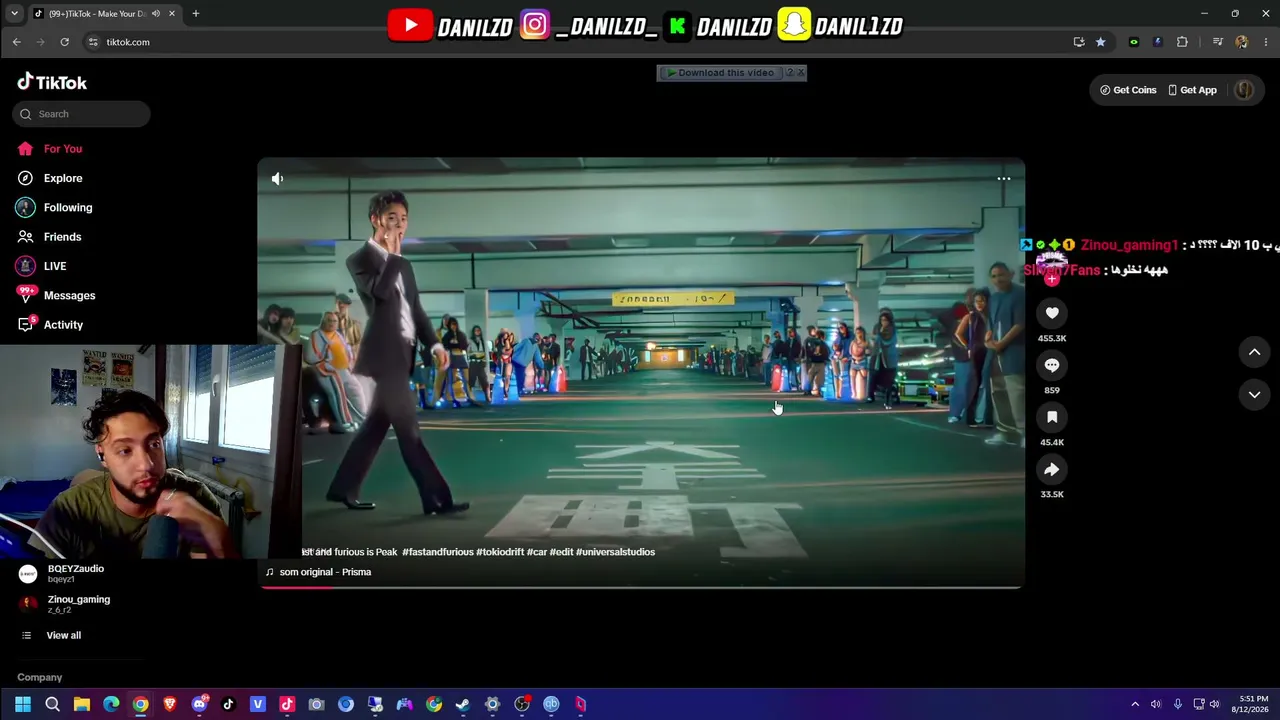Viewport: 1280px width, 720px height.
Task: Mute the TikTok browser tab
Action: [x=155, y=14]
